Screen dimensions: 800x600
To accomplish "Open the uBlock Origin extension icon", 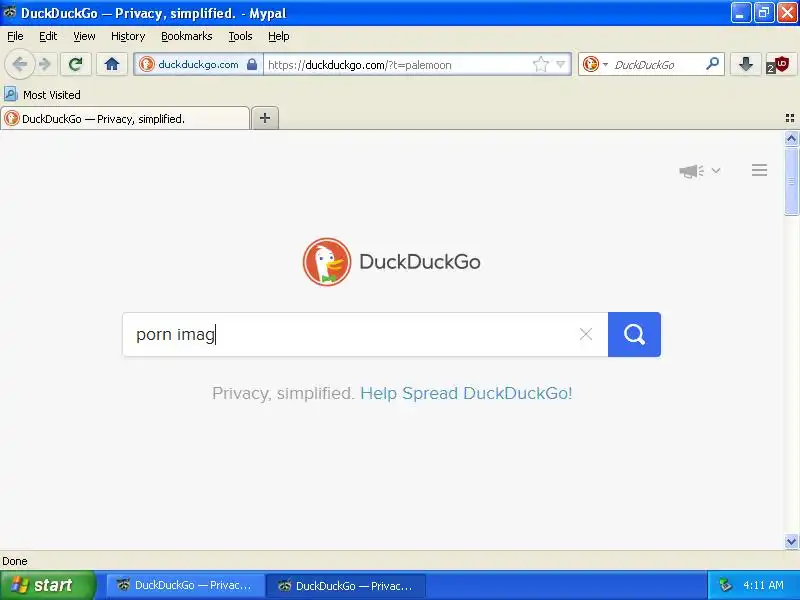I will click(x=779, y=65).
